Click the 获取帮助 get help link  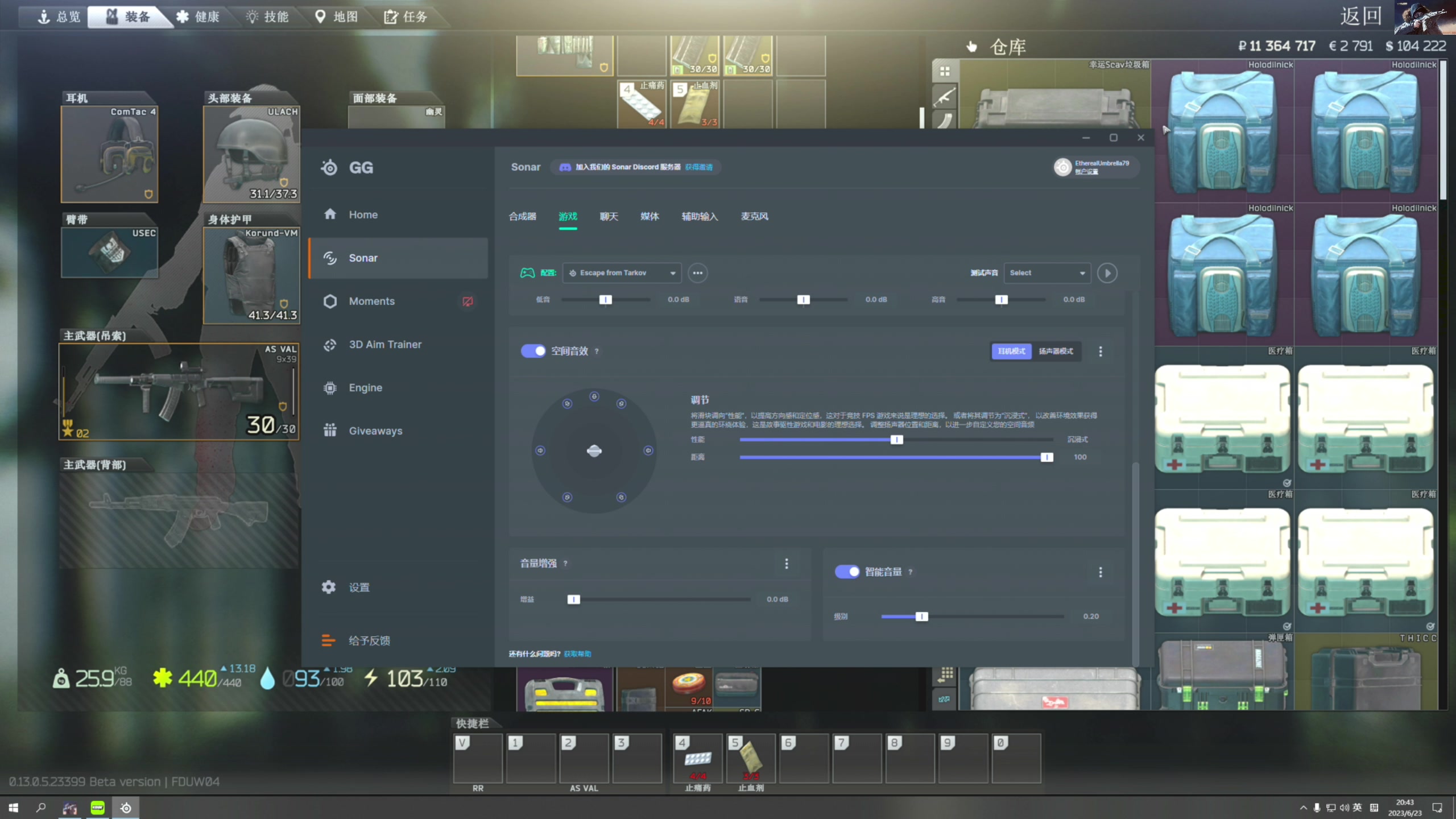tap(577, 654)
